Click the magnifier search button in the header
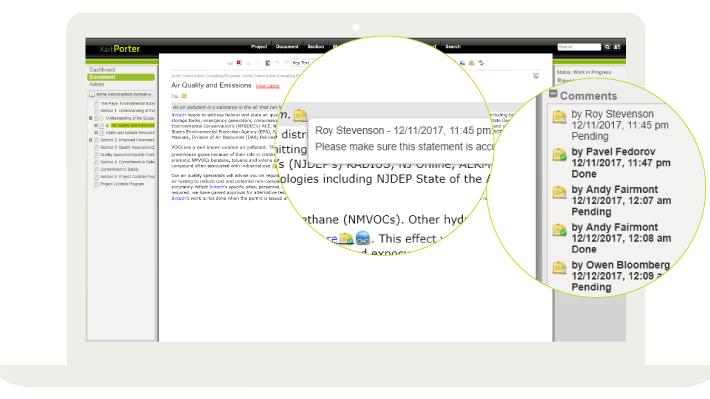 click(x=608, y=47)
